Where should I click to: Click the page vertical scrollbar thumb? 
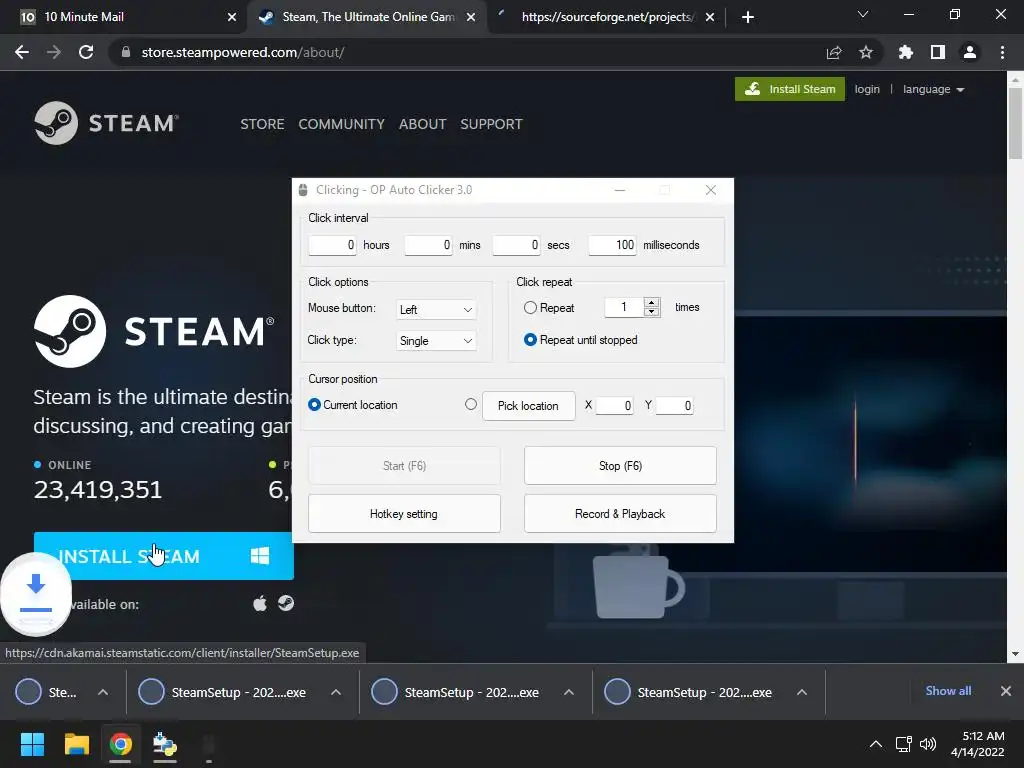1015,123
